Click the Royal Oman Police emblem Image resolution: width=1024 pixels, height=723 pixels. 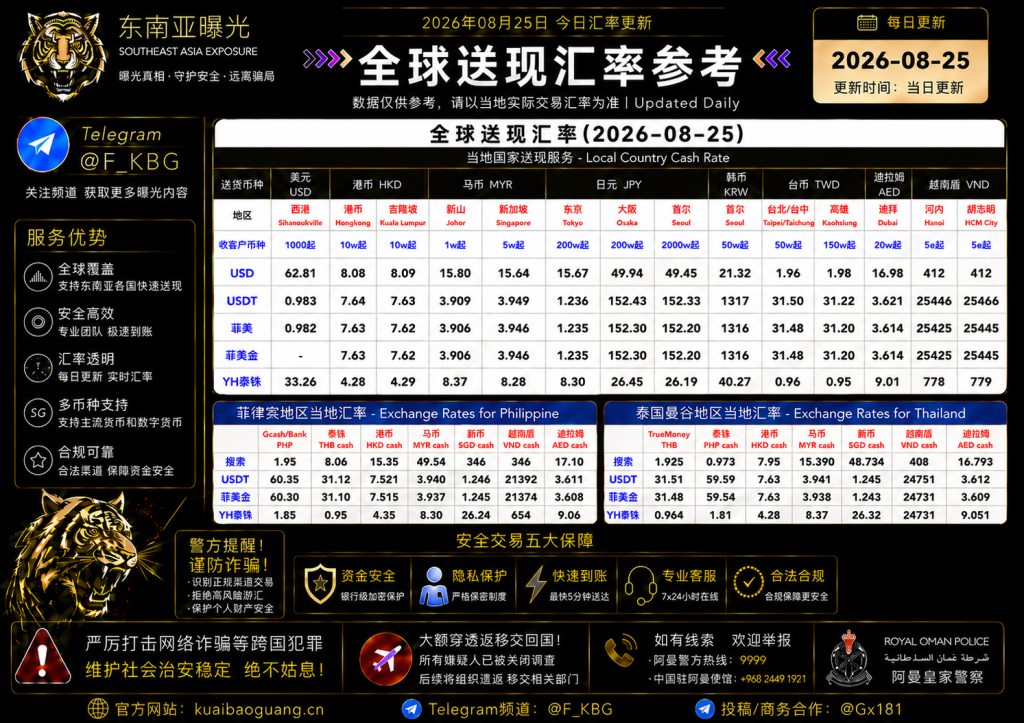[x=848, y=658]
